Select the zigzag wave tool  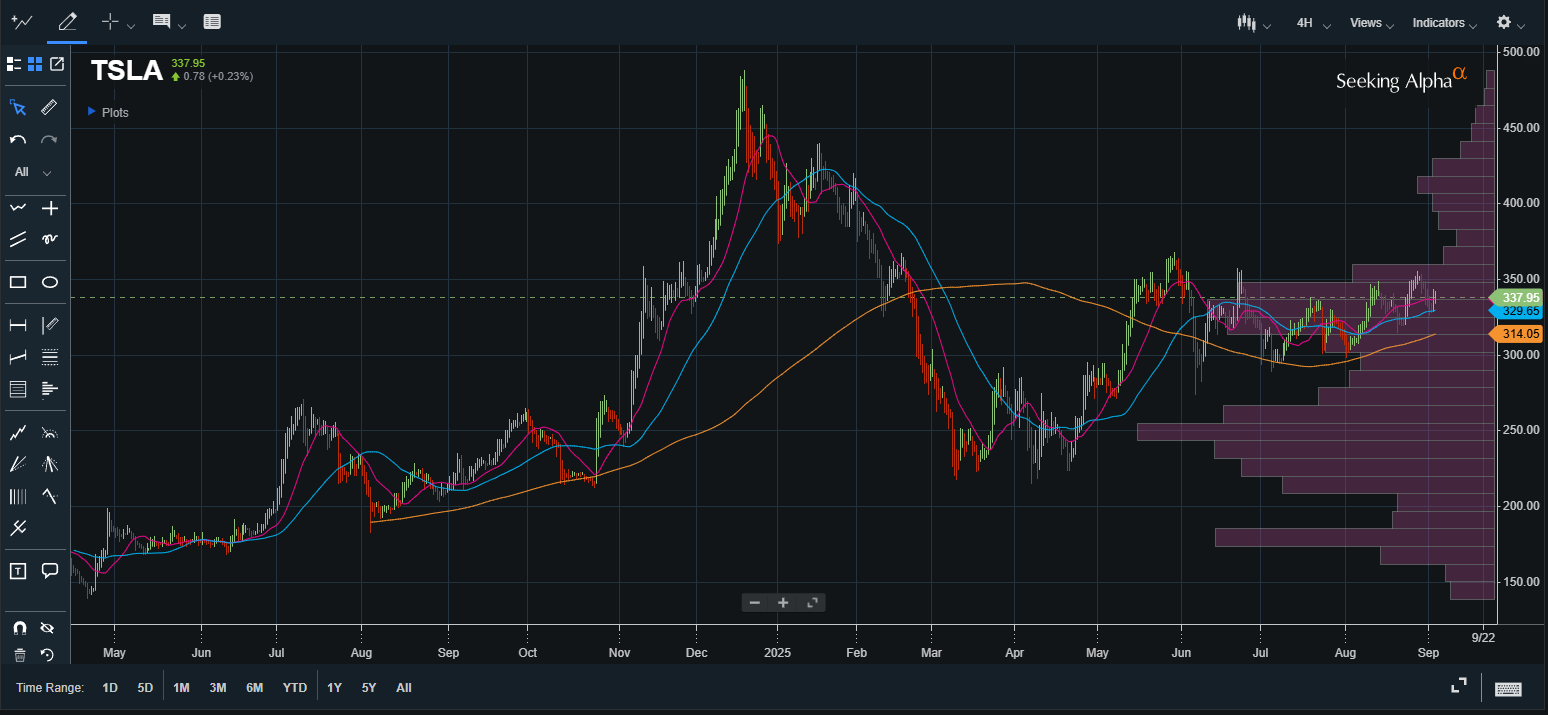(x=18, y=433)
